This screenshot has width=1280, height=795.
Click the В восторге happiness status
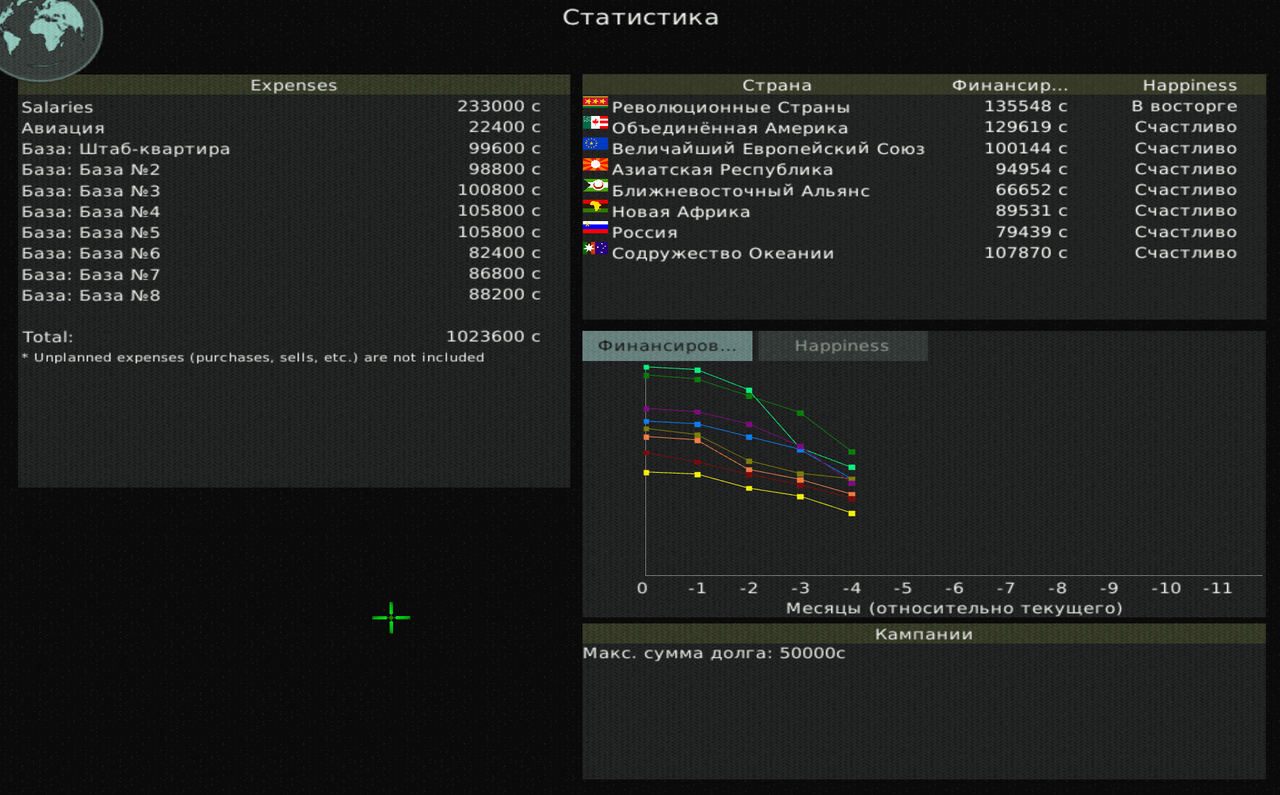pyautogui.click(x=1184, y=107)
